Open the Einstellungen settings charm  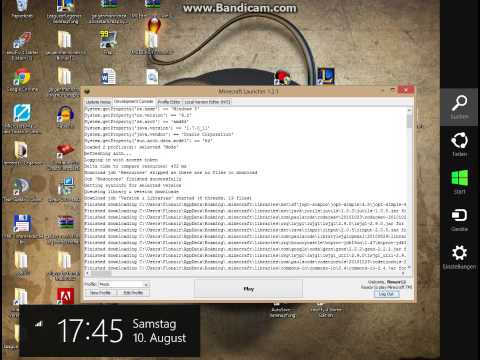coord(459,257)
